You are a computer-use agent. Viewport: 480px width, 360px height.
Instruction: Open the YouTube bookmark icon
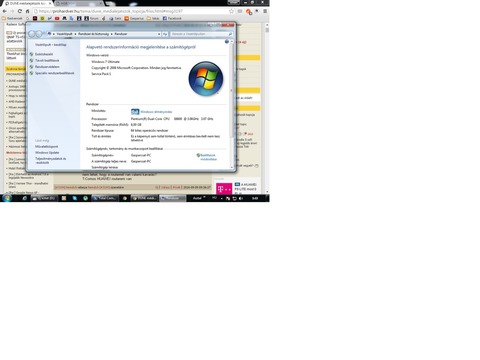(57, 18)
